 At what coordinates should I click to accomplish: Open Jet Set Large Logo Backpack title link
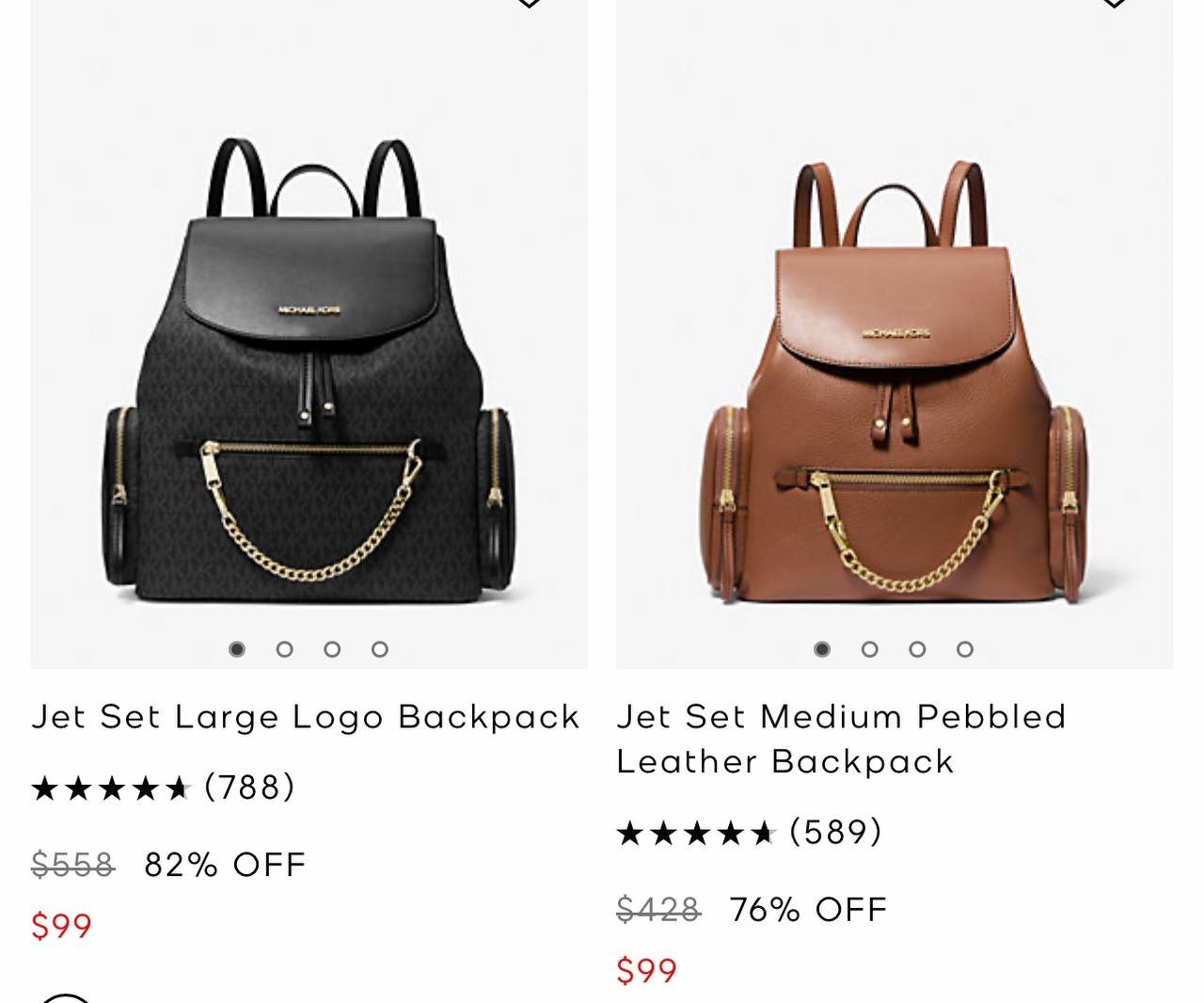click(306, 717)
